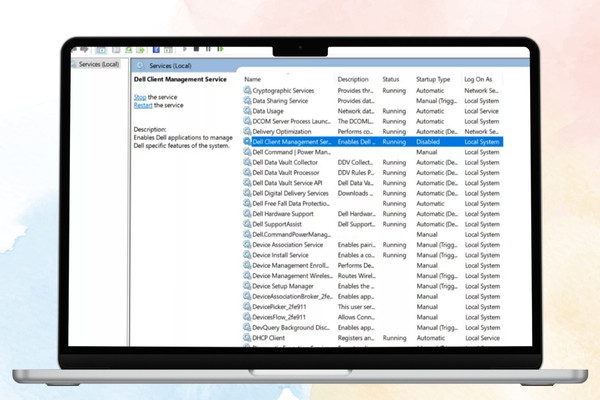600x400 pixels.
Task: Click gear icon beside DevicesFlow_2fe911
Action: [248, 317]
